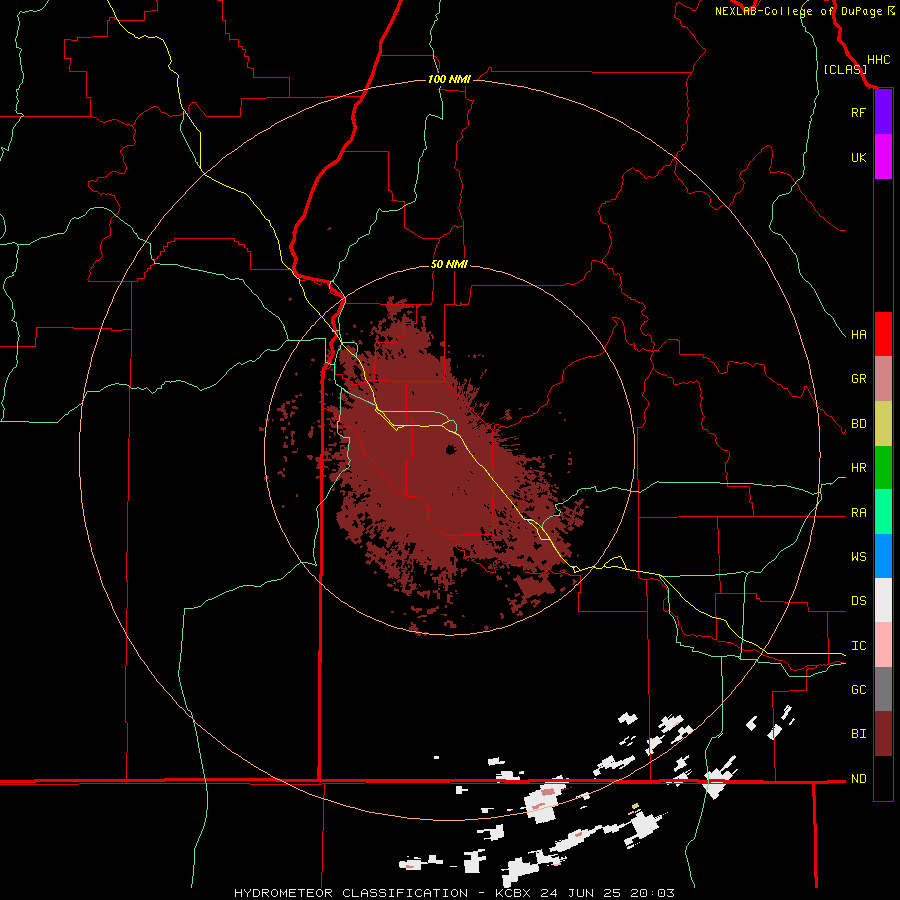Click the DS legend label

(x=858, y=601)
